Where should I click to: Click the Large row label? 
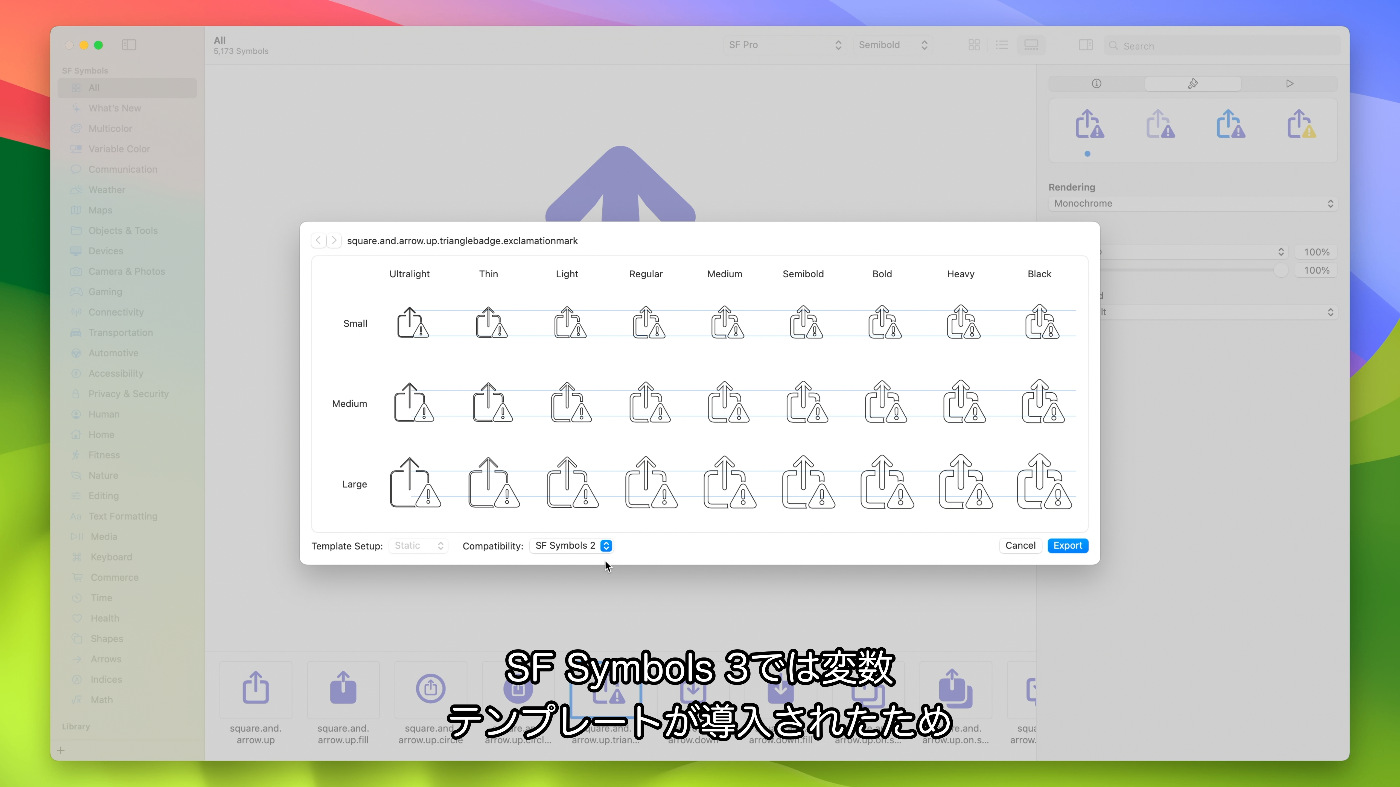(x=355, y=484)
